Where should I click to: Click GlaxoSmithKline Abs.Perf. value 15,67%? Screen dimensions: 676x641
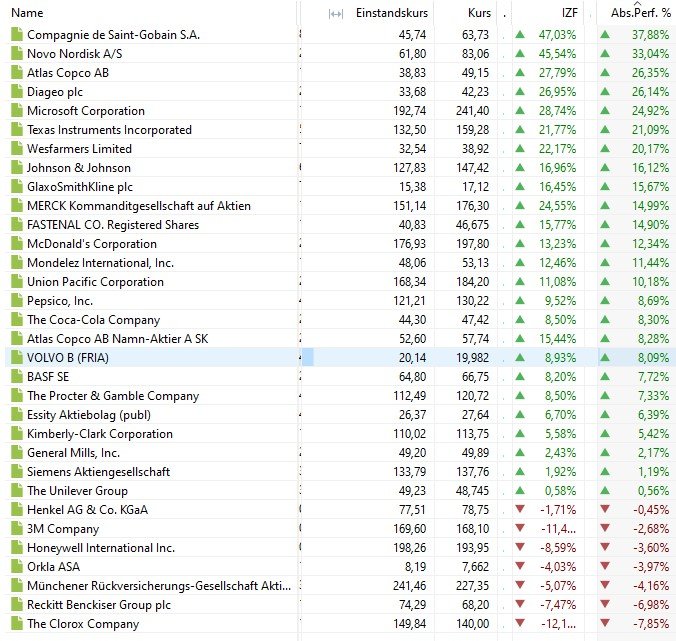click(651, 186)
